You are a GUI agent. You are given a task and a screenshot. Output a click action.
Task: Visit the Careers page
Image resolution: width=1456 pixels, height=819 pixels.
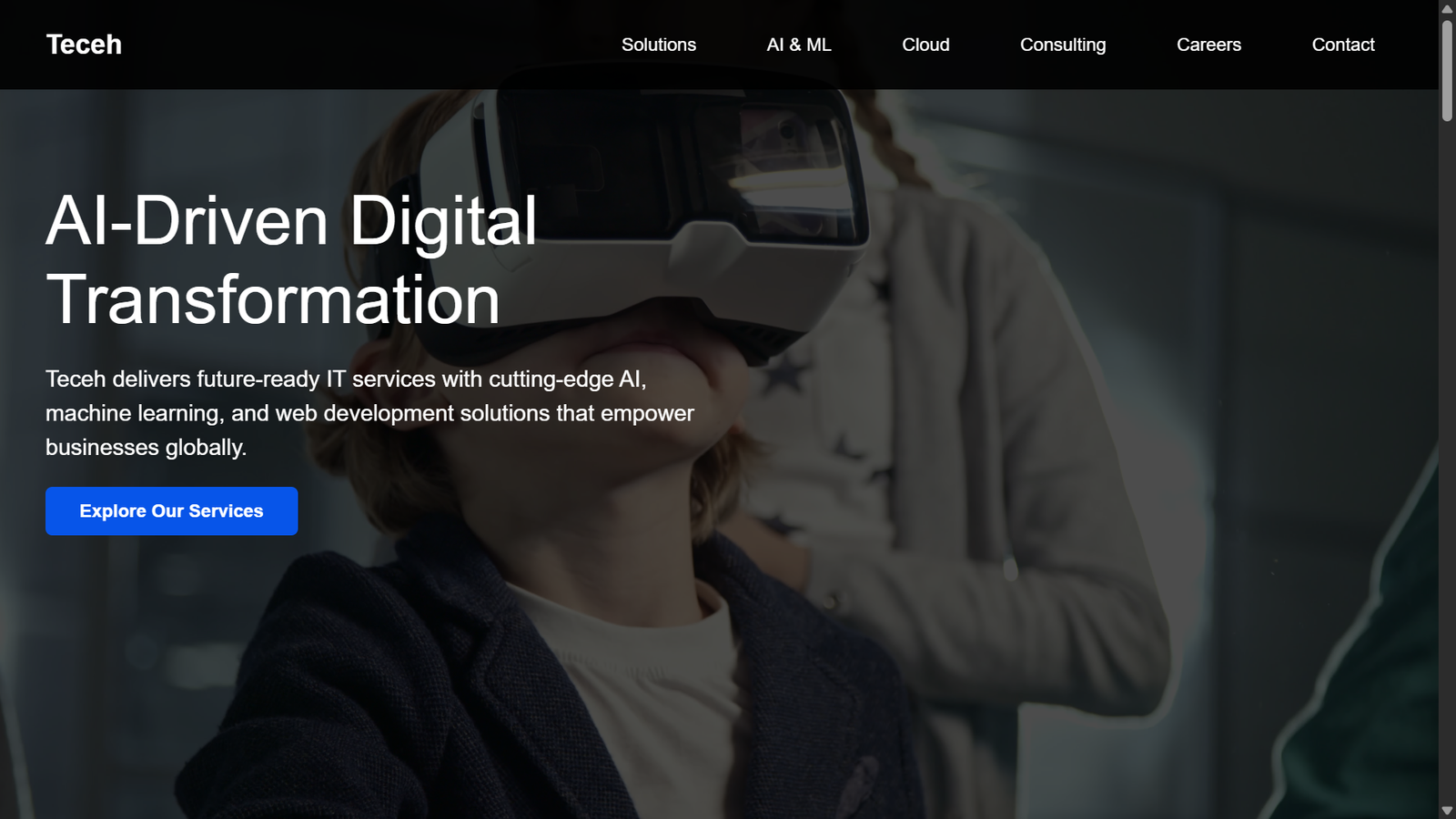pyautogui.click(x=1208, y=45)
